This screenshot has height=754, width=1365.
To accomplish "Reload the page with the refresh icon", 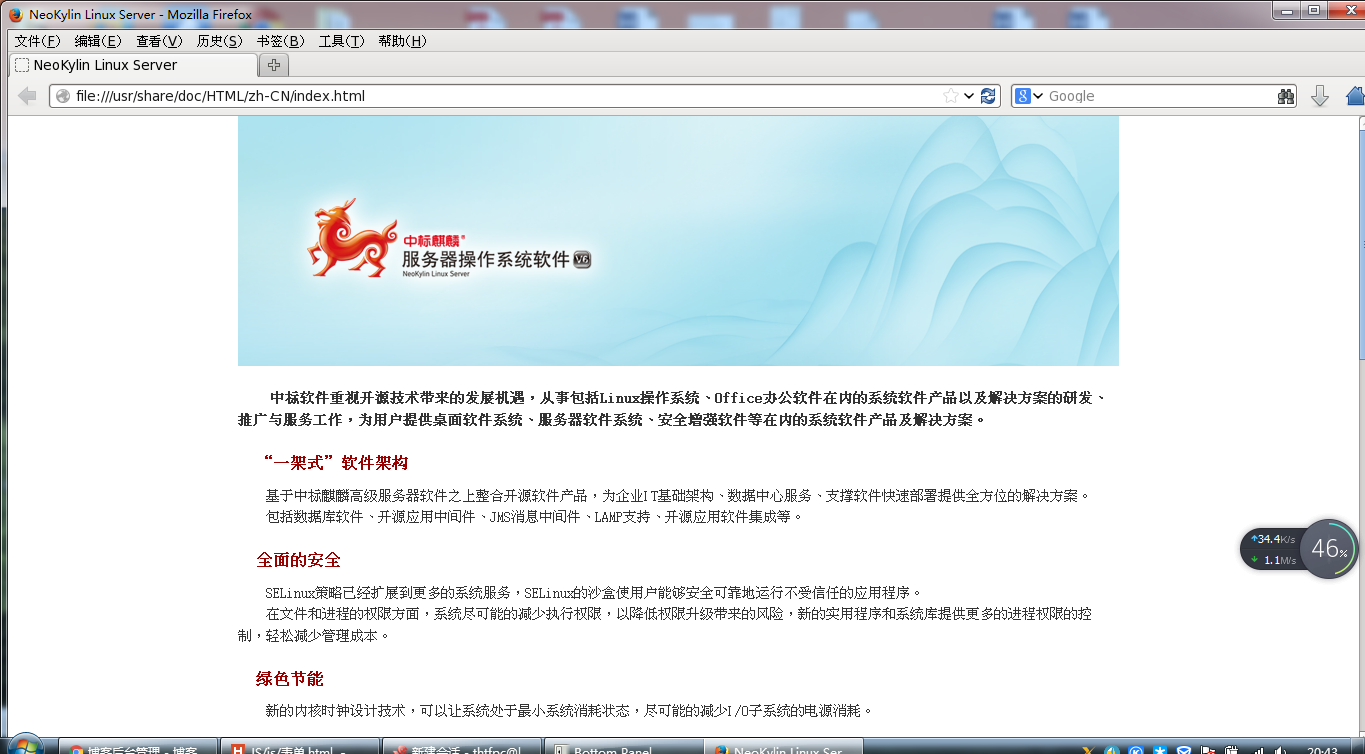I will pyautogui.click(x=988, y=96).
